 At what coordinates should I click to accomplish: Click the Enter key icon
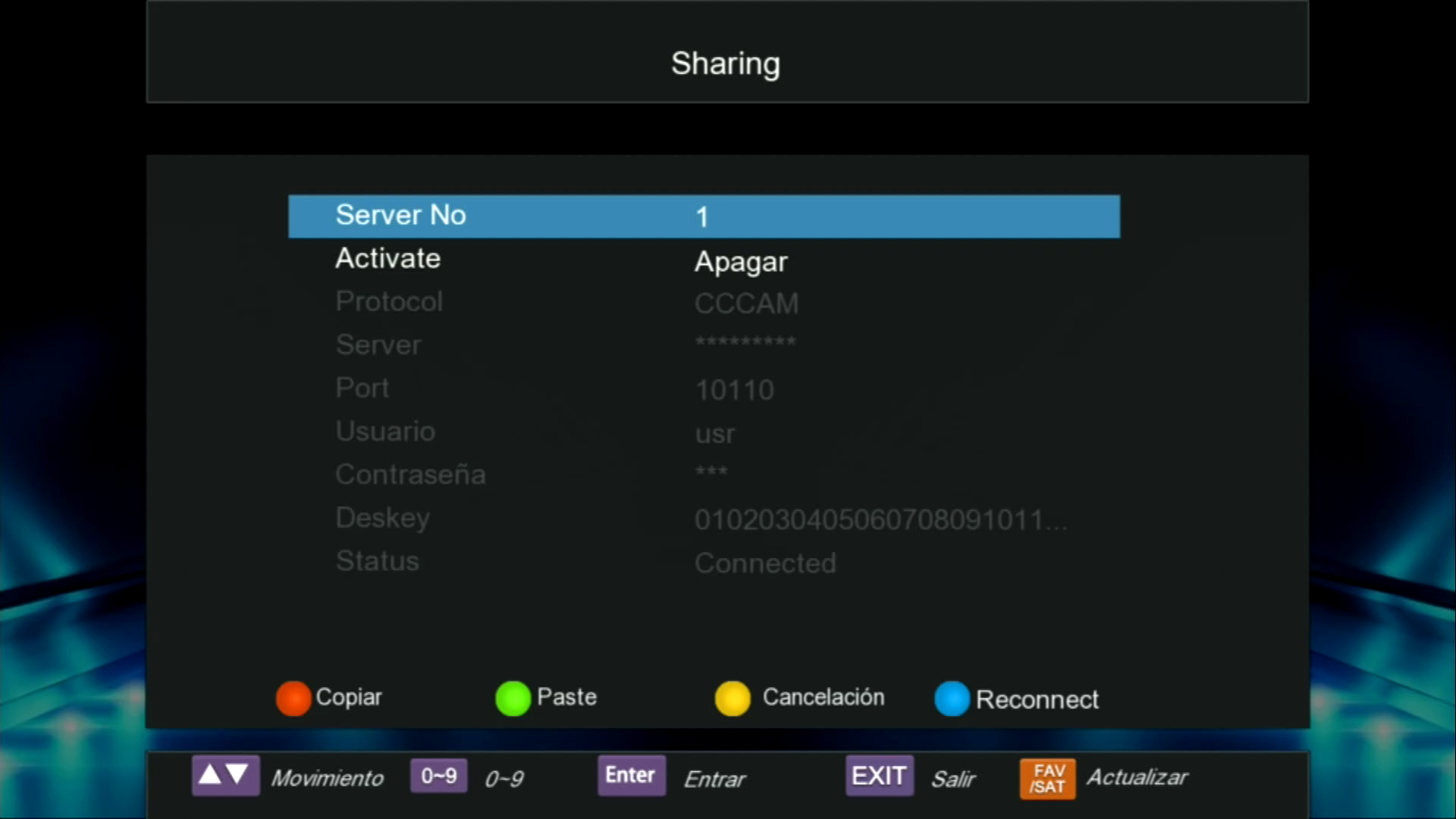click(x=631, y=775)
